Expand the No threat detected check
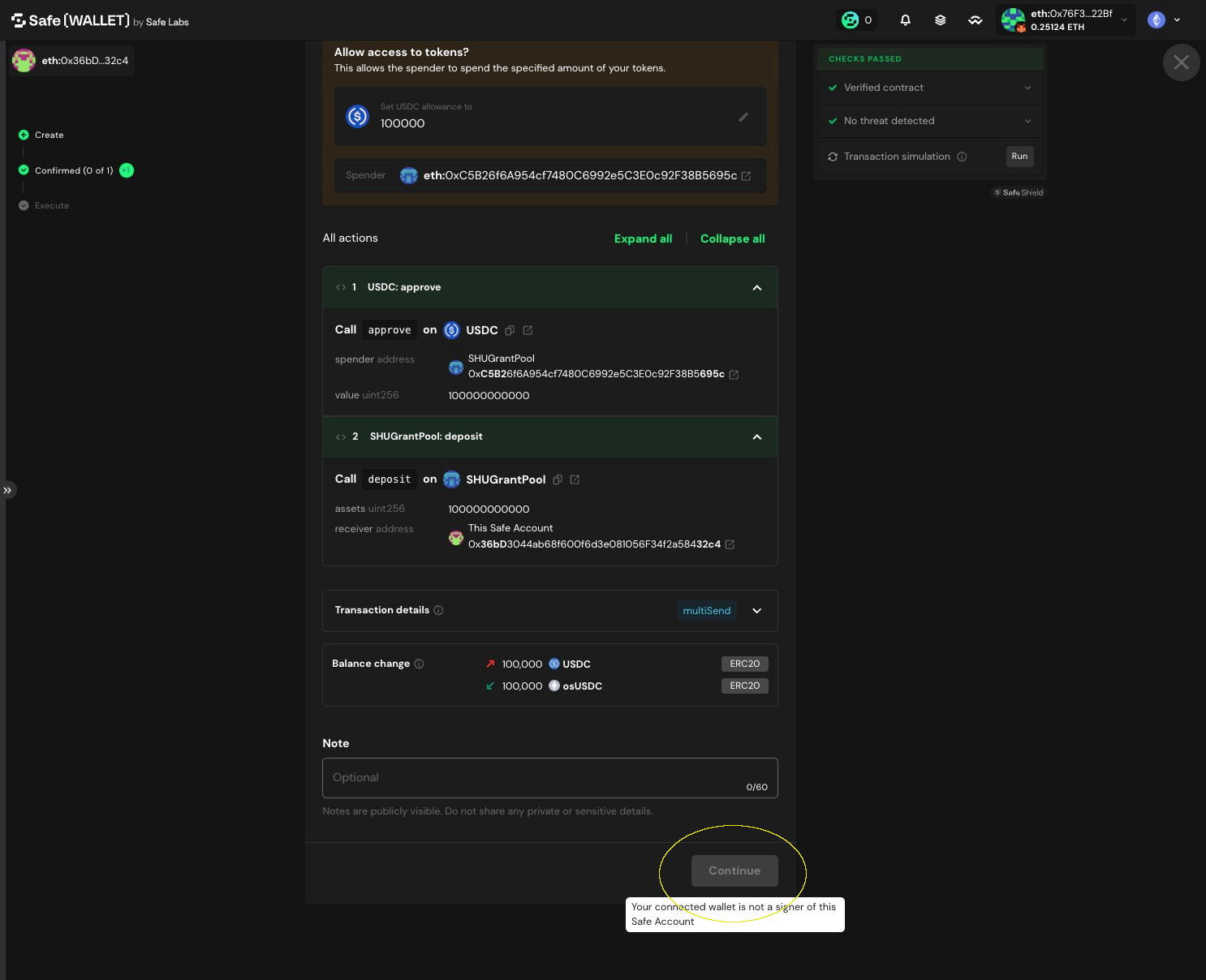The image size is (1206, 980). tap(1027, 121)
